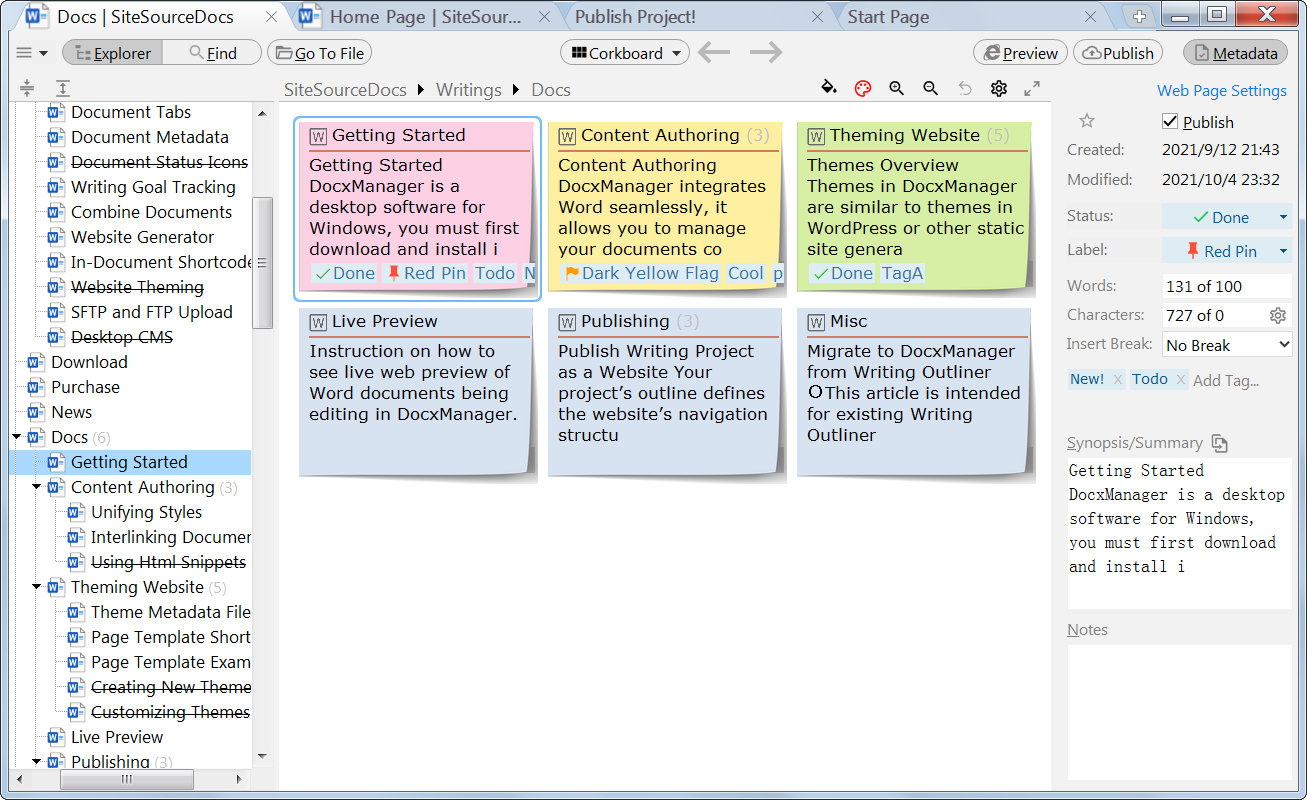The height and width of the screenshot is (800, 1307).
Task: Zoom in the corkboard cards
Action: coord(897,88)
